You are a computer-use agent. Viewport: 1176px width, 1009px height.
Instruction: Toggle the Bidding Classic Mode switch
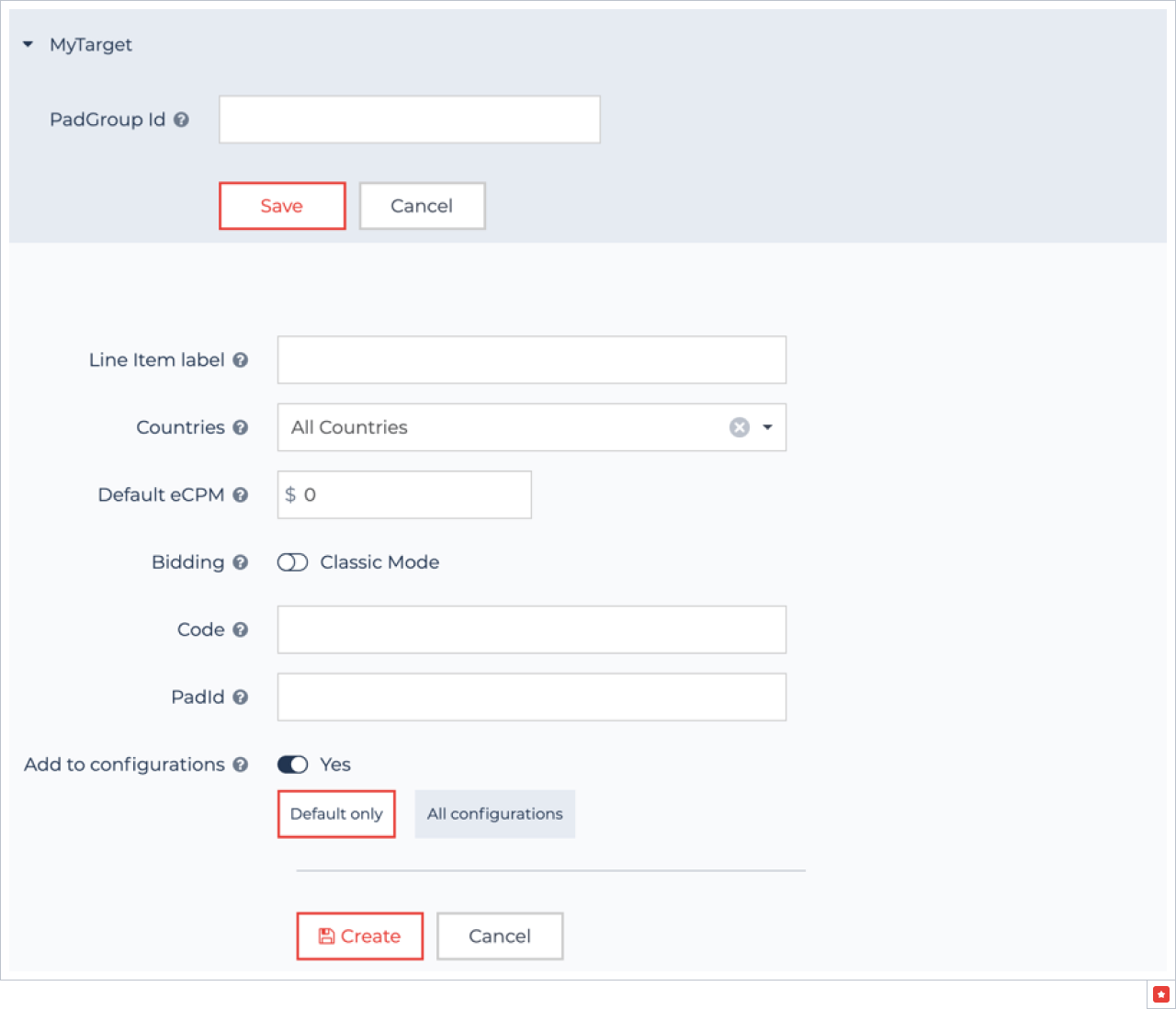tap(292, 562)
